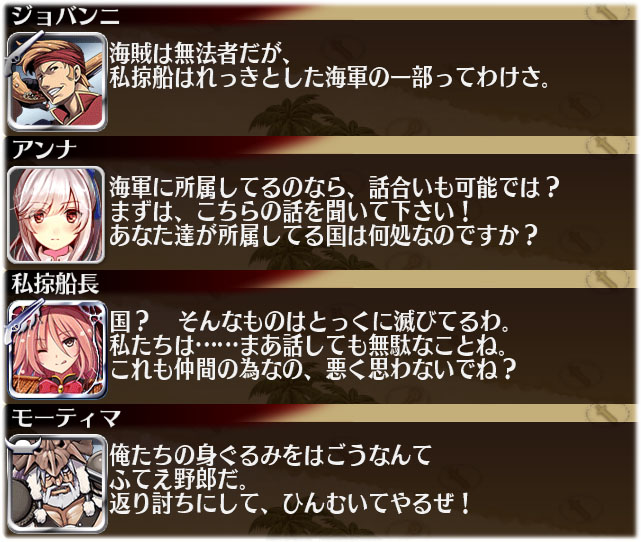
Task: Click the pistol badge on the captain's portrait
Action: [21, 321]
